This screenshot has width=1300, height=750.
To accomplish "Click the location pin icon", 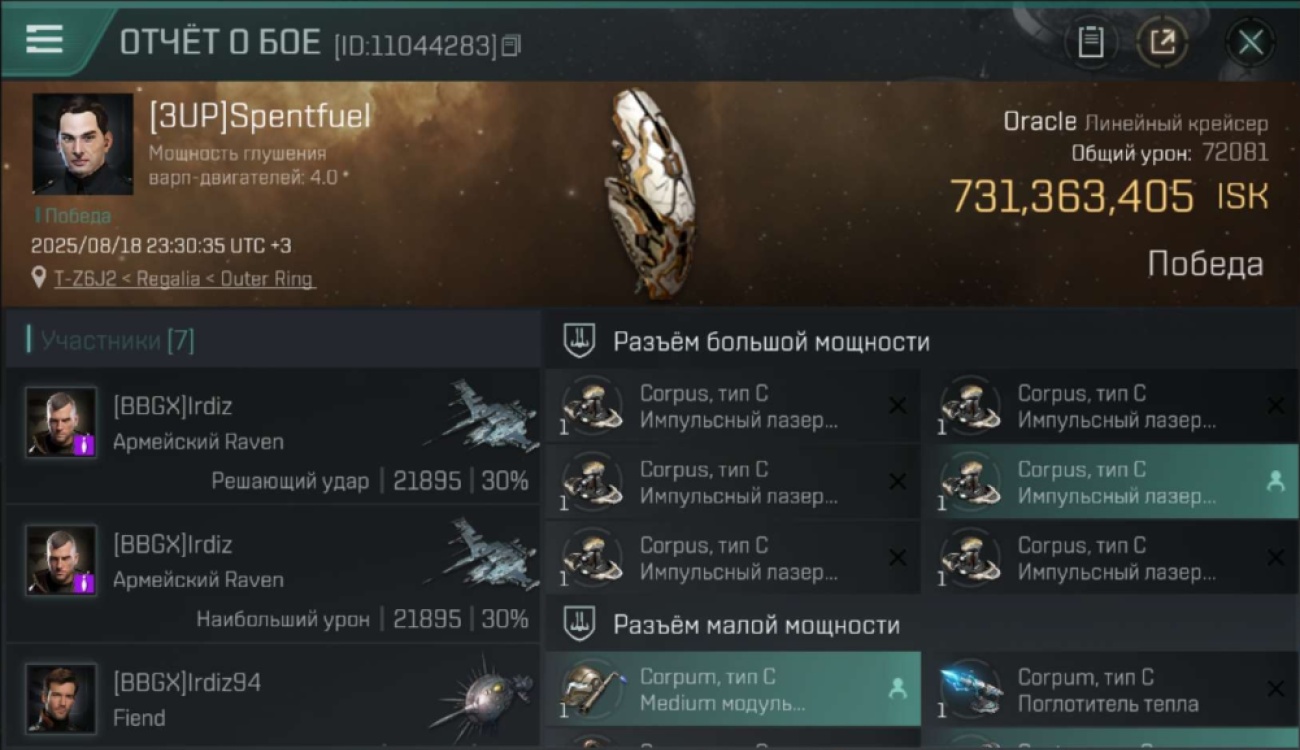I will tap(39, 279).
